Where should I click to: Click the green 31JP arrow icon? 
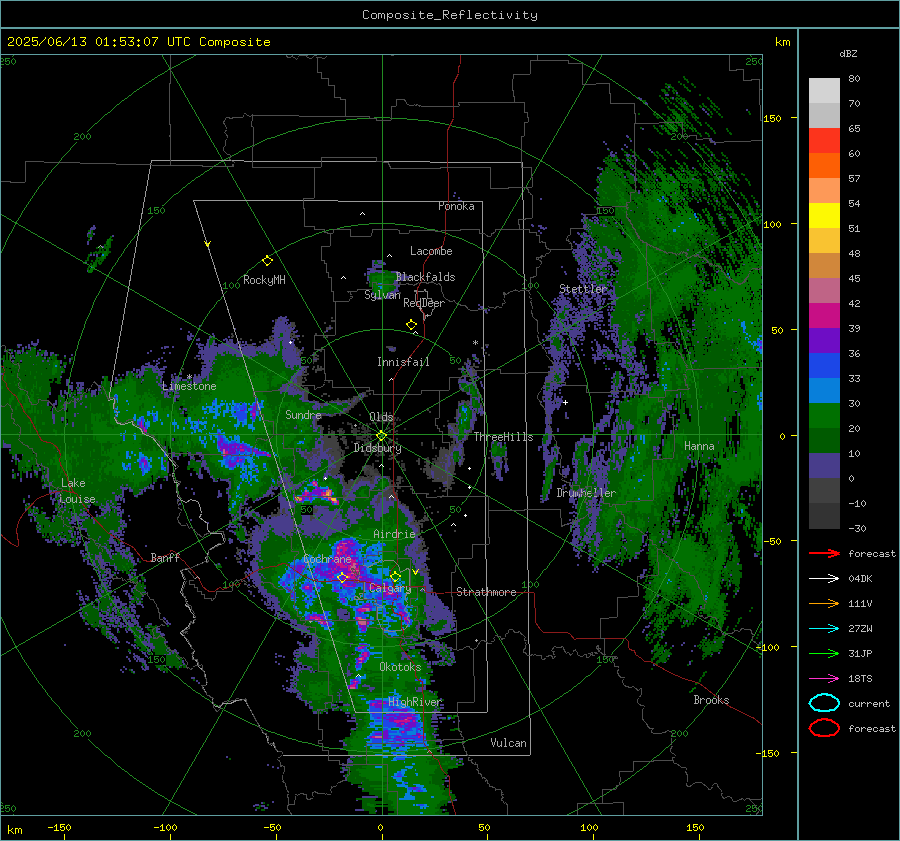824,653
